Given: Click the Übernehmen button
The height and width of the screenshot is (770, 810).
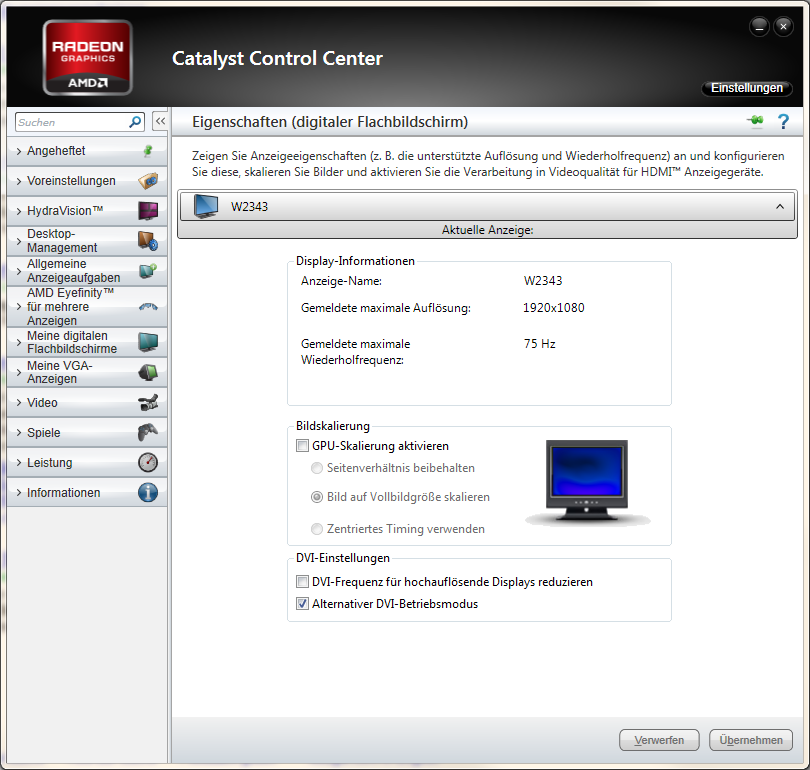Looking at the screenshot, I should (751, 740).
